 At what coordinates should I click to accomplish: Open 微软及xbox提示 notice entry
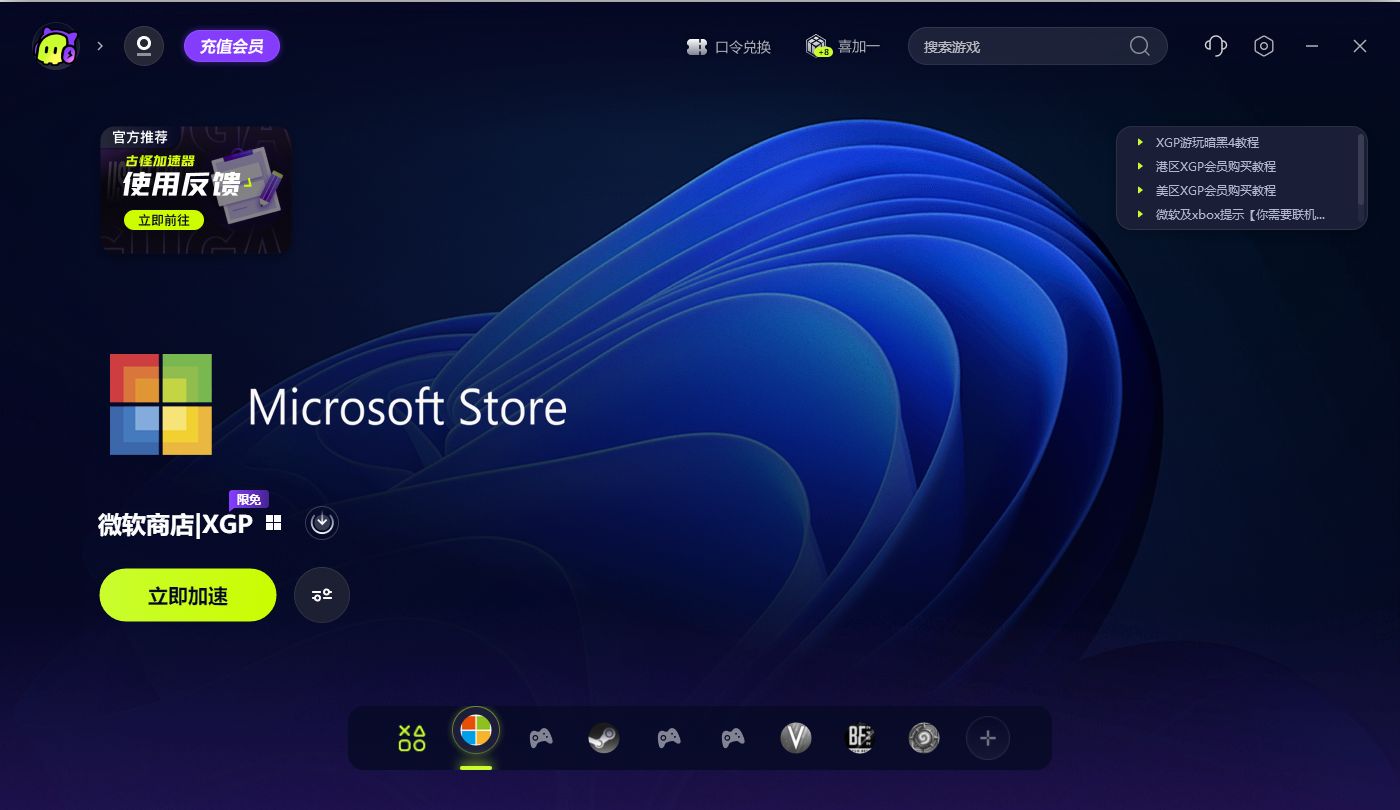point(1240,215)
